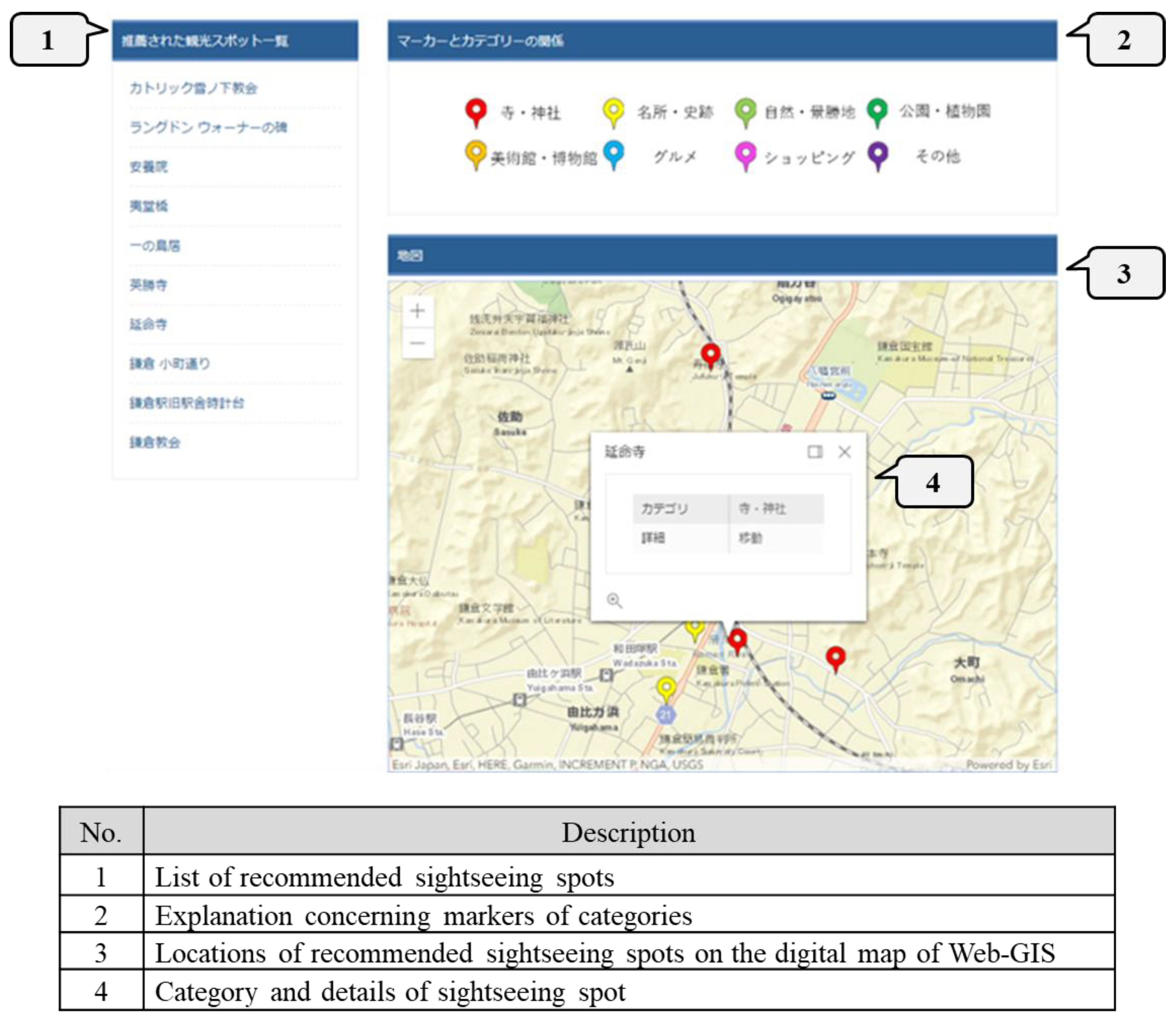Close the 延命寺 popup window
Viewport: 1176px width, 1024px height.
click(x=844, y=452)
